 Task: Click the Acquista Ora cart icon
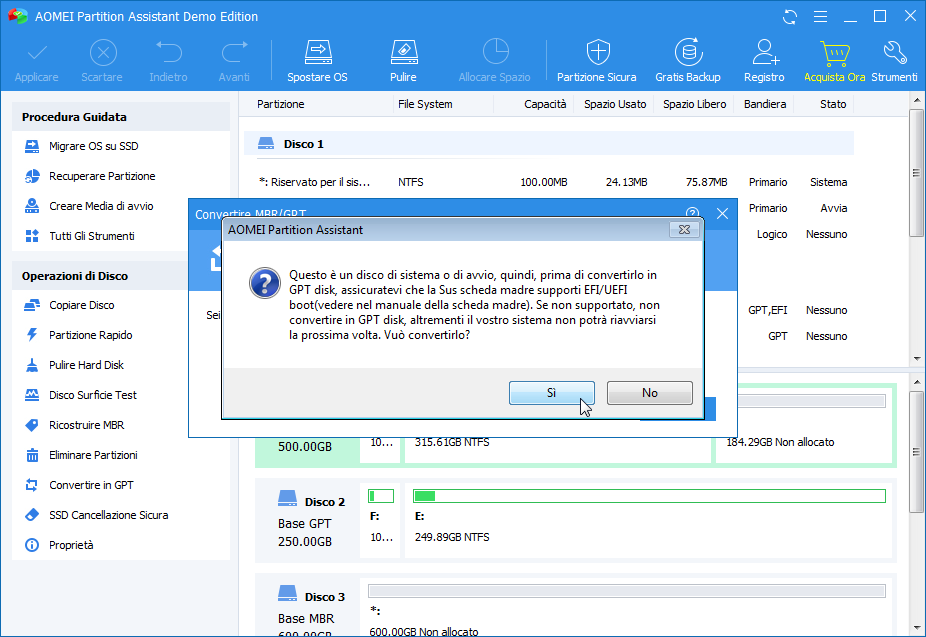tap(834, 61)
